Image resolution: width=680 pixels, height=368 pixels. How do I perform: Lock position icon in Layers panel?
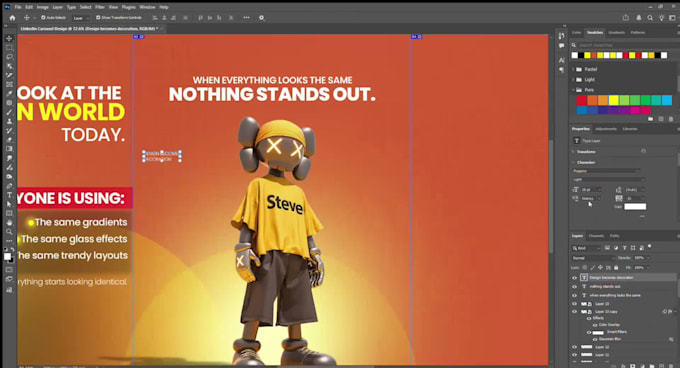point(601,268)
